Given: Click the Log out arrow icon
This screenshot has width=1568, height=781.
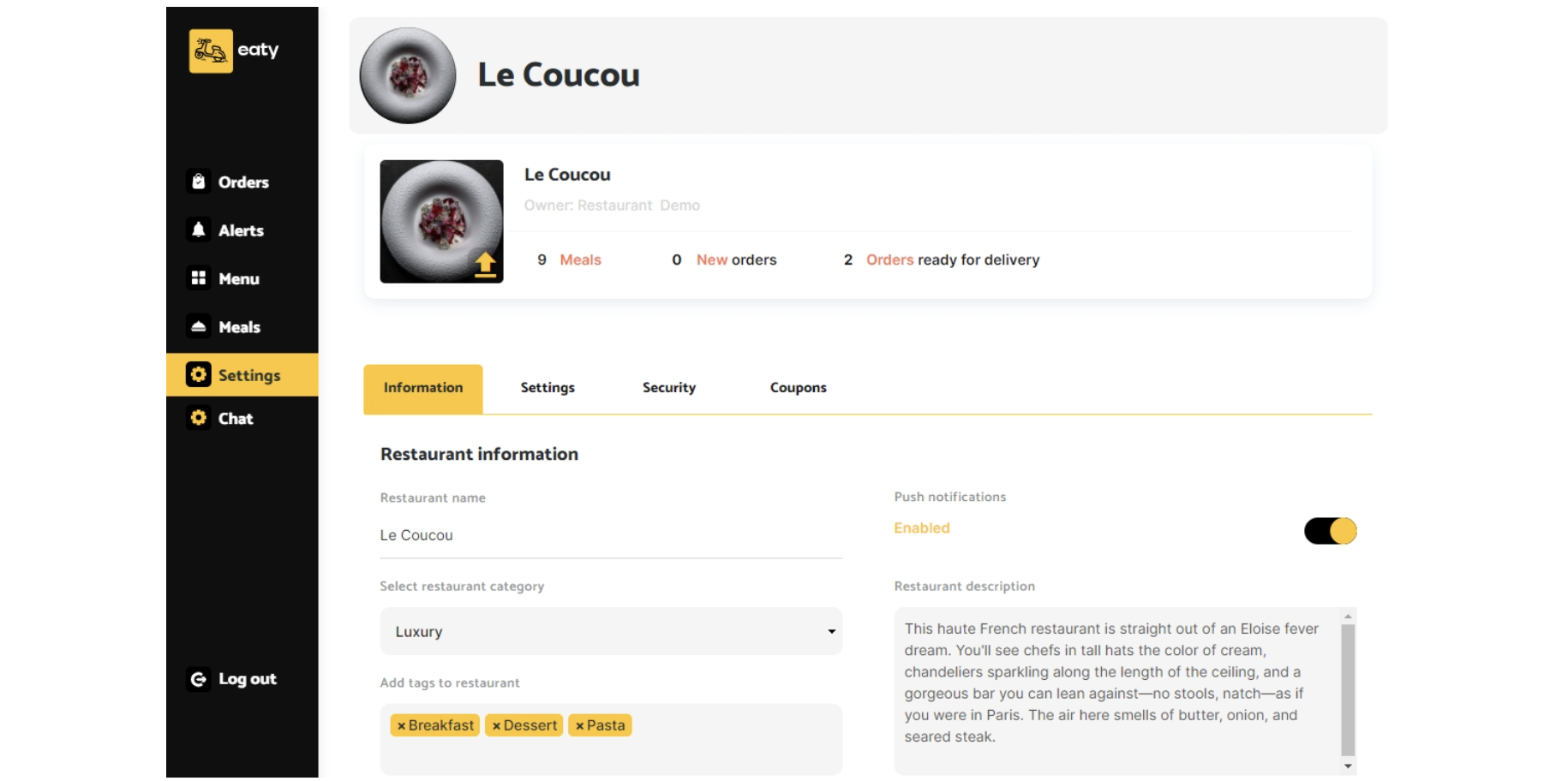Looking at the screenshot, I should 199,679.
